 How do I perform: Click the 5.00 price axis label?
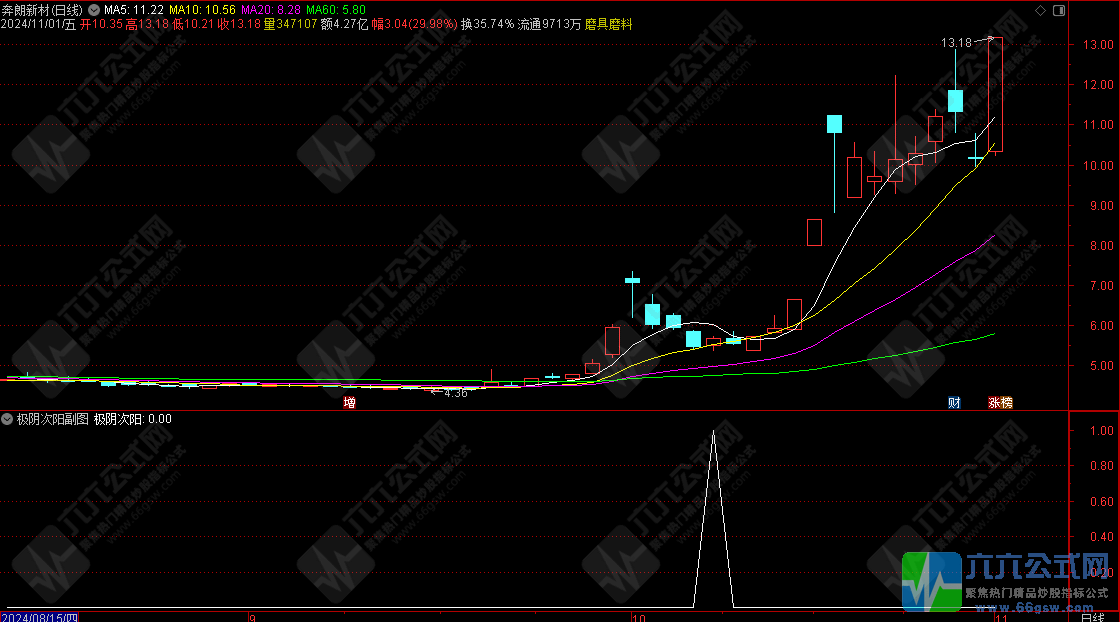point(1101,366)
